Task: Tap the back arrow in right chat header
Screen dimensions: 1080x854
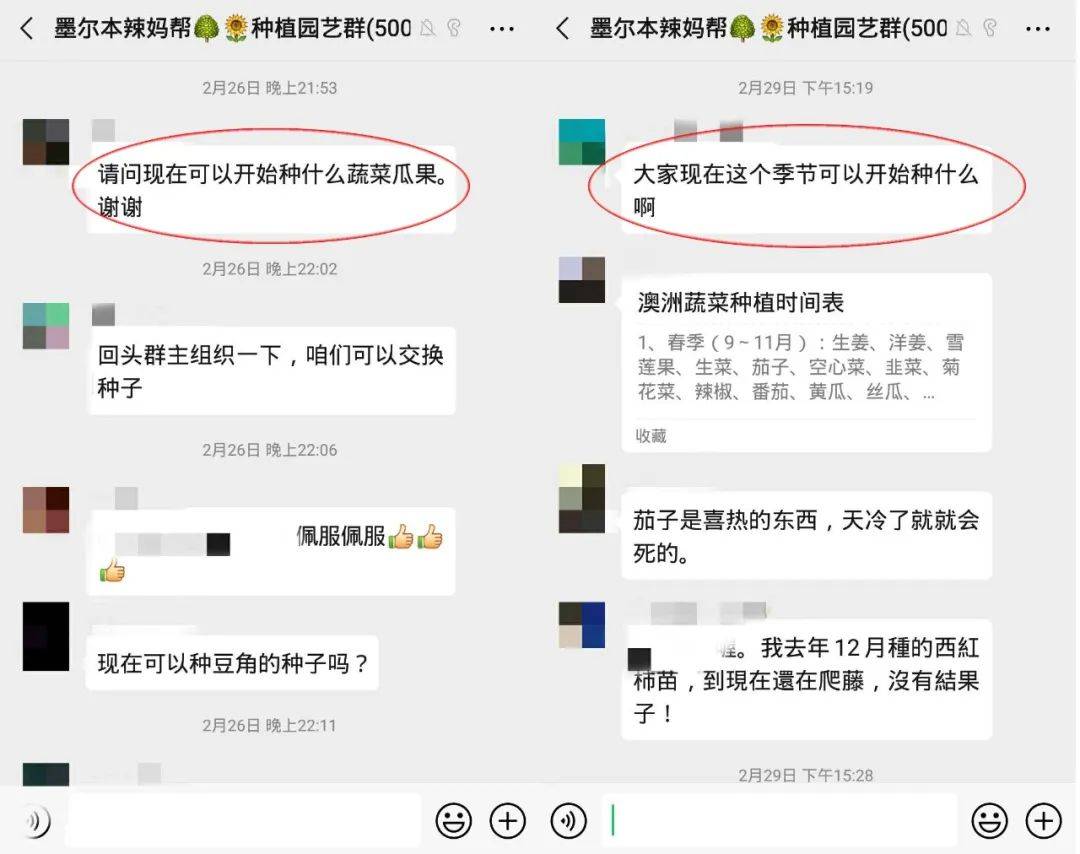Action: (563, 29)
